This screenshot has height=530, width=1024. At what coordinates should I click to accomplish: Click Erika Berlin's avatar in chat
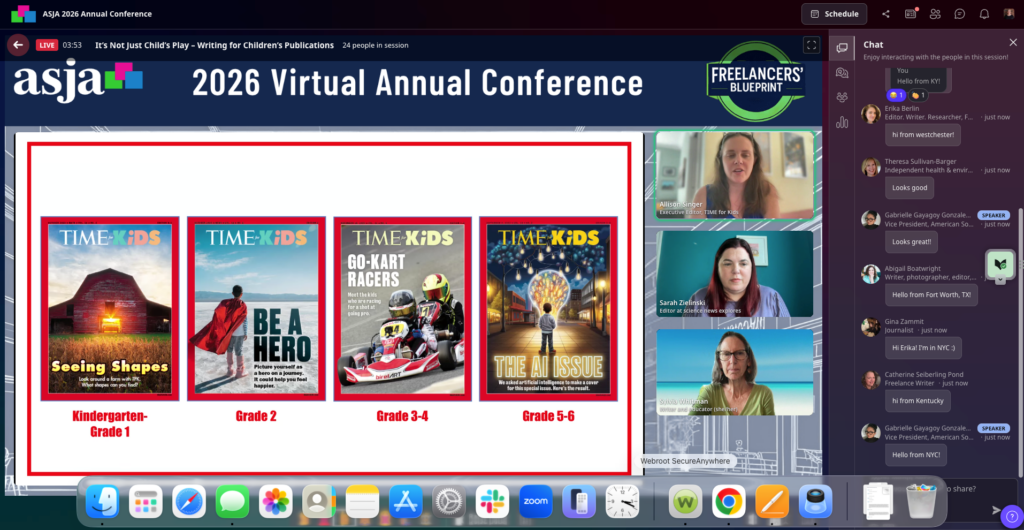pos(871,114)
